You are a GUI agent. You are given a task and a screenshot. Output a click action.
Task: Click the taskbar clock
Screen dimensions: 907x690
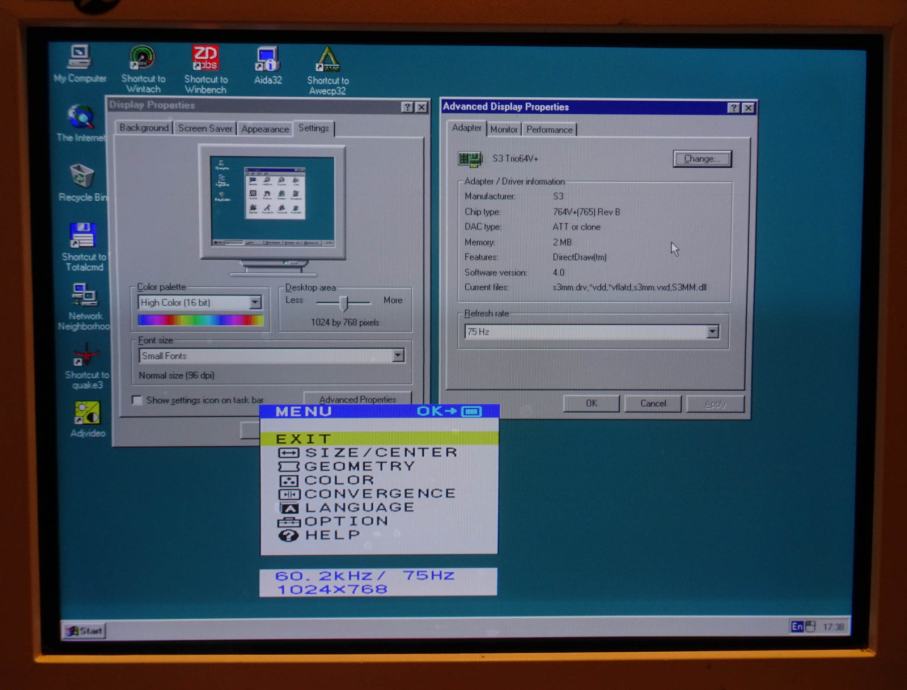pos(833,626)
